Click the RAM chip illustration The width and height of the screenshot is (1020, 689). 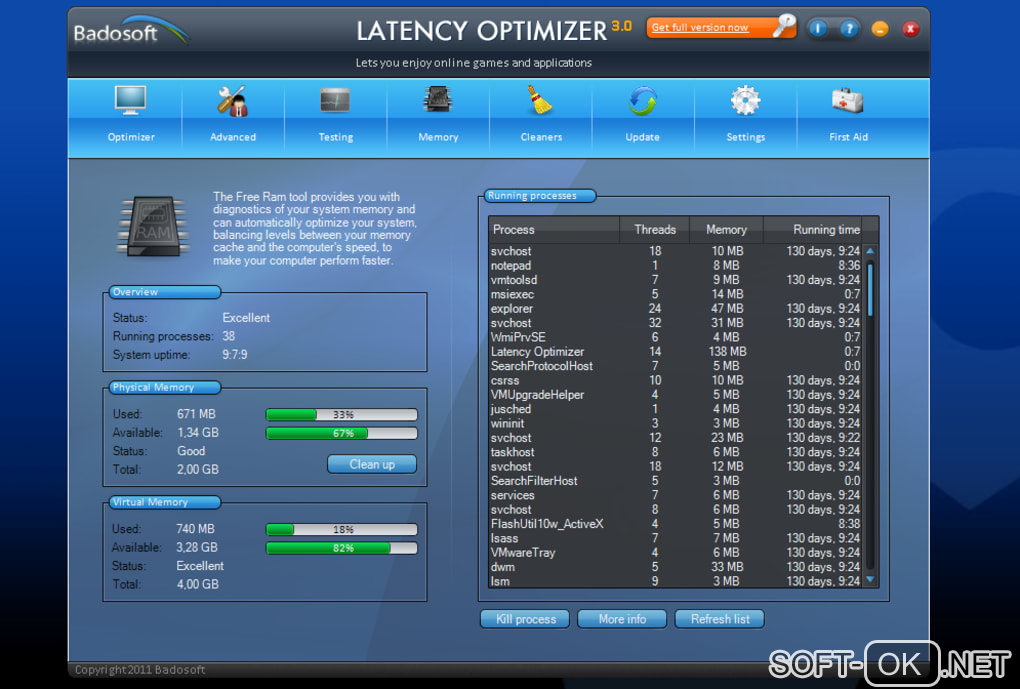153,226
